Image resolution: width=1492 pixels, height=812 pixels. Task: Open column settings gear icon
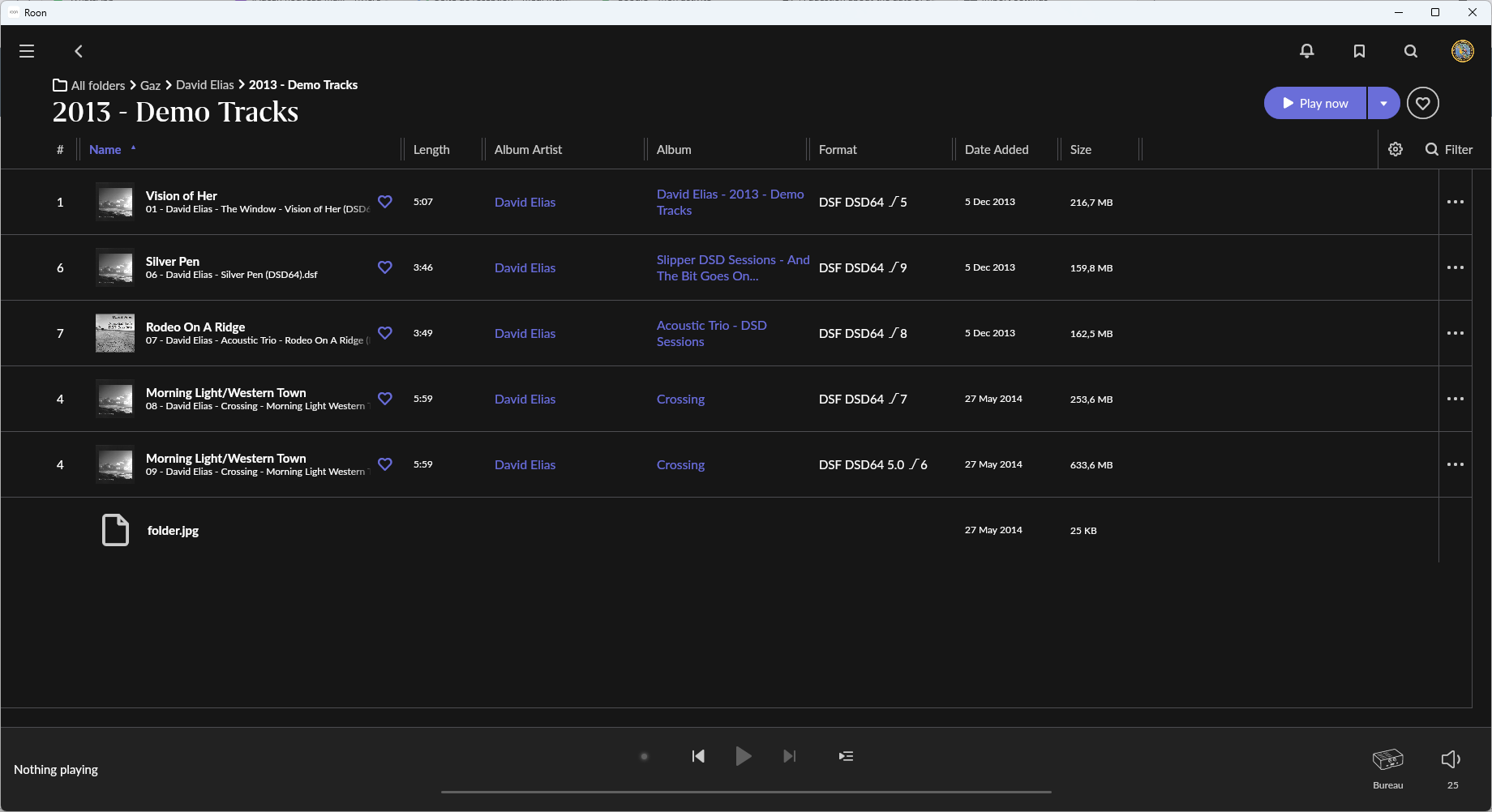click(1396, 149)
